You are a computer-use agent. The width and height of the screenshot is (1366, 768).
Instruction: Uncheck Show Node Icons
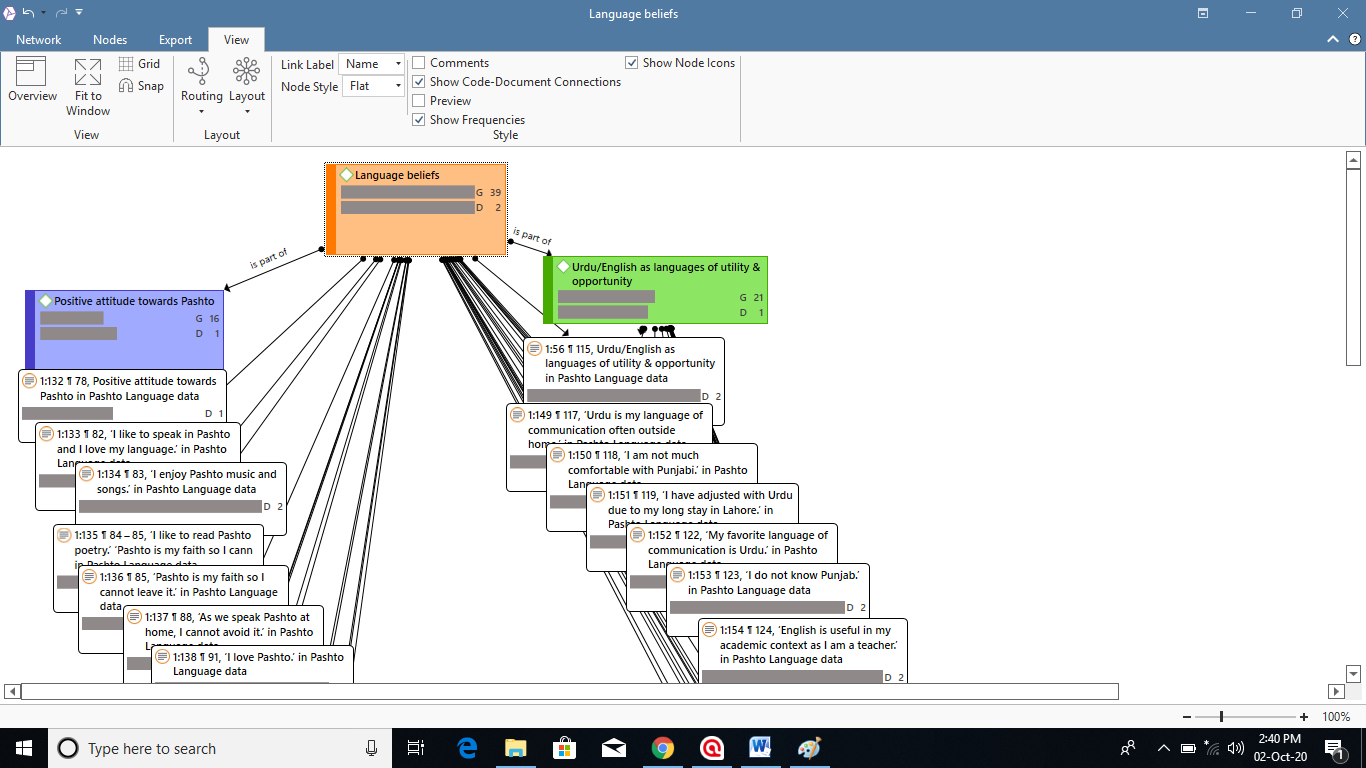click(x=632, y=63)
